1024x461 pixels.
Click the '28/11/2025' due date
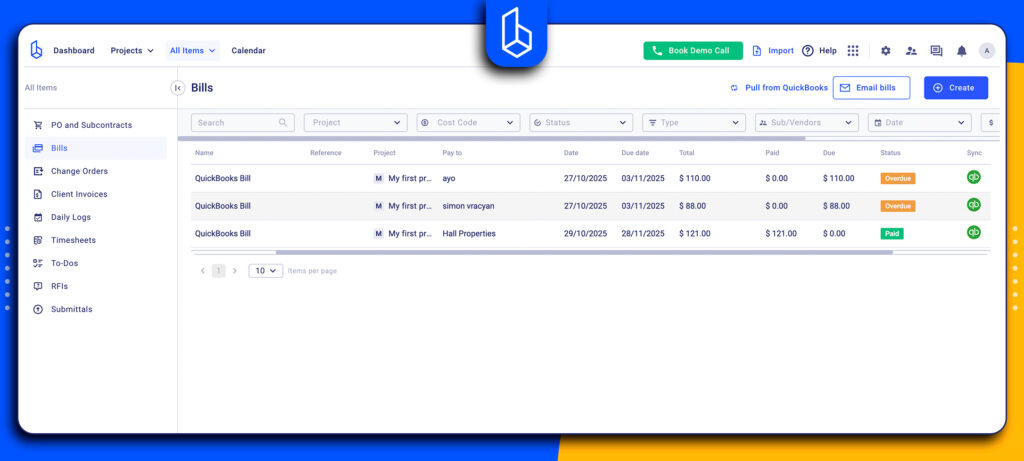[643, 233]
